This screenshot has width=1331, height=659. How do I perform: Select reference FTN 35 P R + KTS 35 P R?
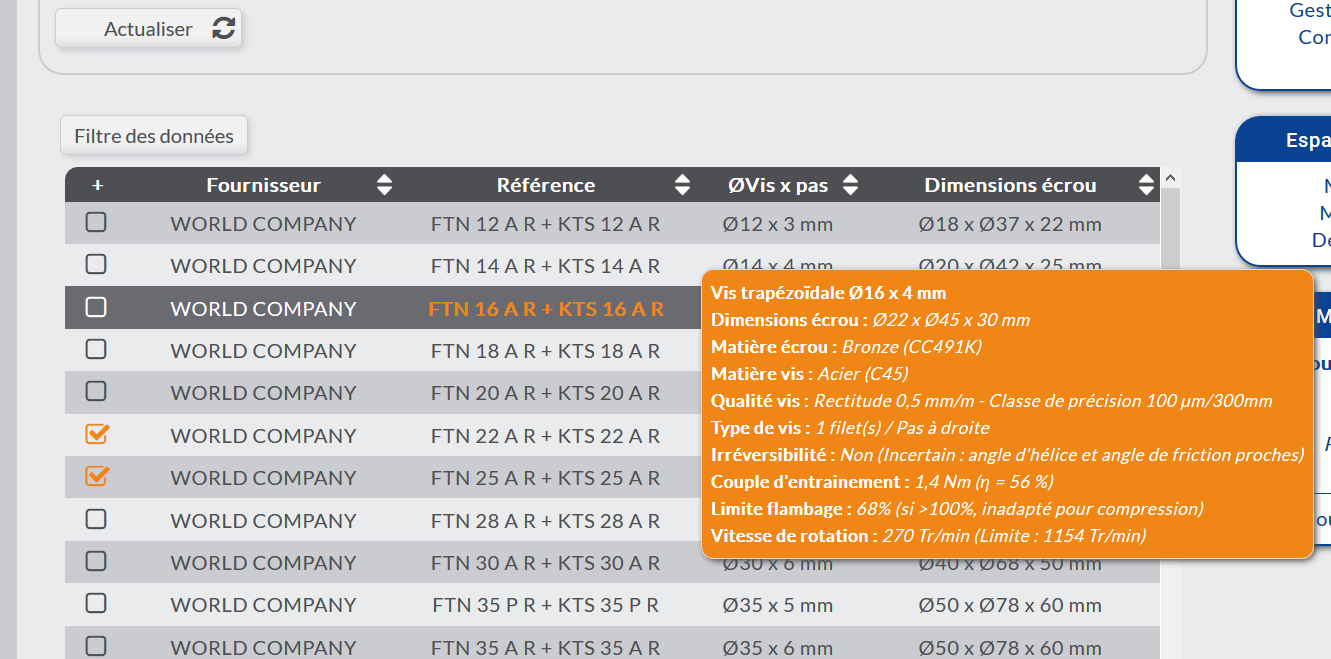coord(546,605)
